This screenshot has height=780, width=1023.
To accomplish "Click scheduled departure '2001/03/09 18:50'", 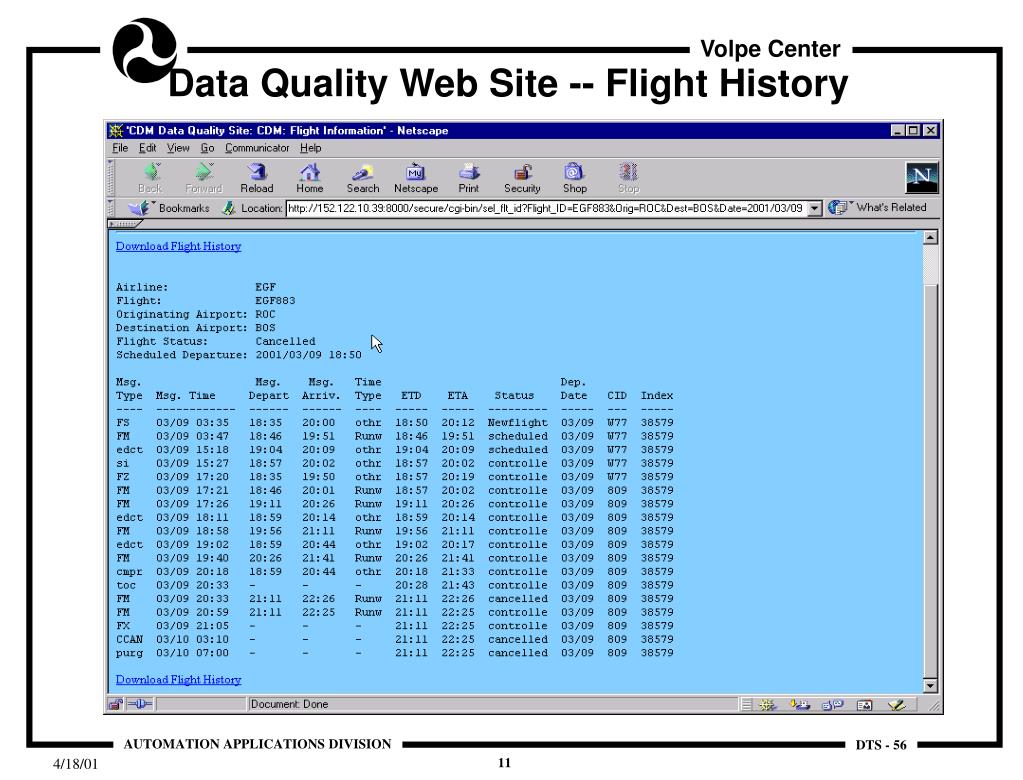I will (308, 355).
